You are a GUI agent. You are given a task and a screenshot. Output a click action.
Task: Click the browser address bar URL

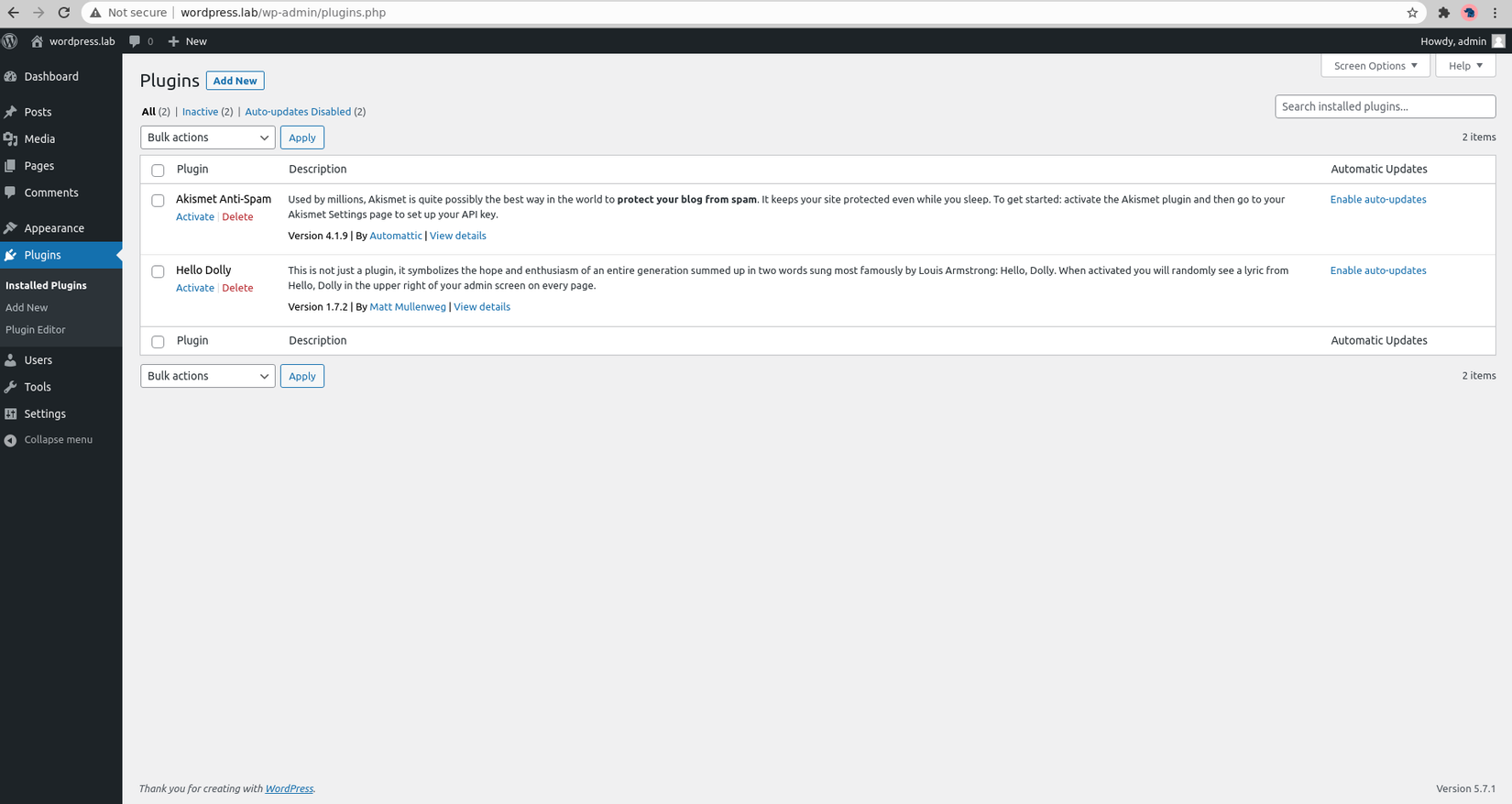coord(283,13)
